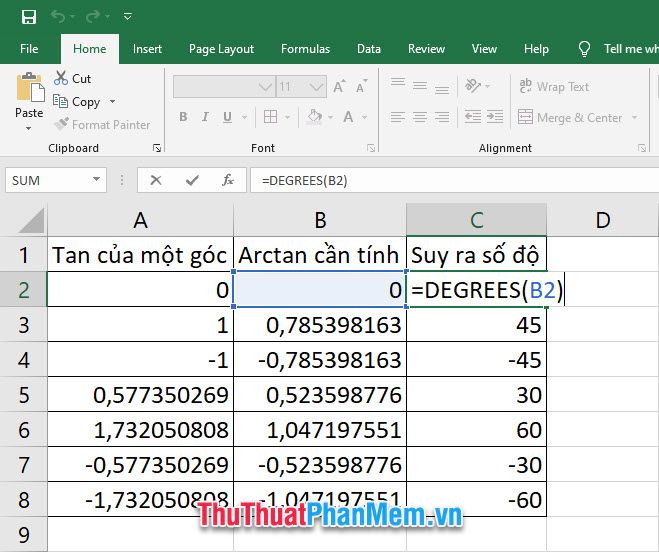Expand the Copy dropdown arrow

click(x=113, y=102)
